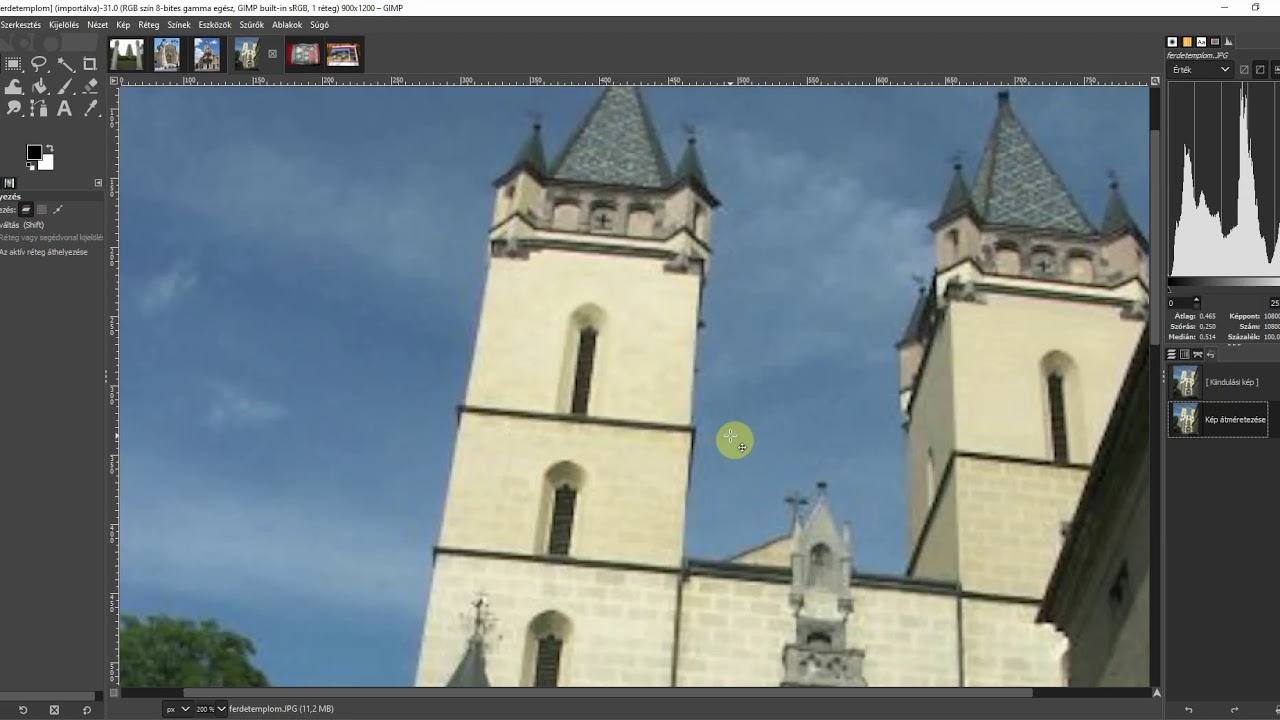
Task: Select the Paintbrush tool
Action: [x=65, y=87]
